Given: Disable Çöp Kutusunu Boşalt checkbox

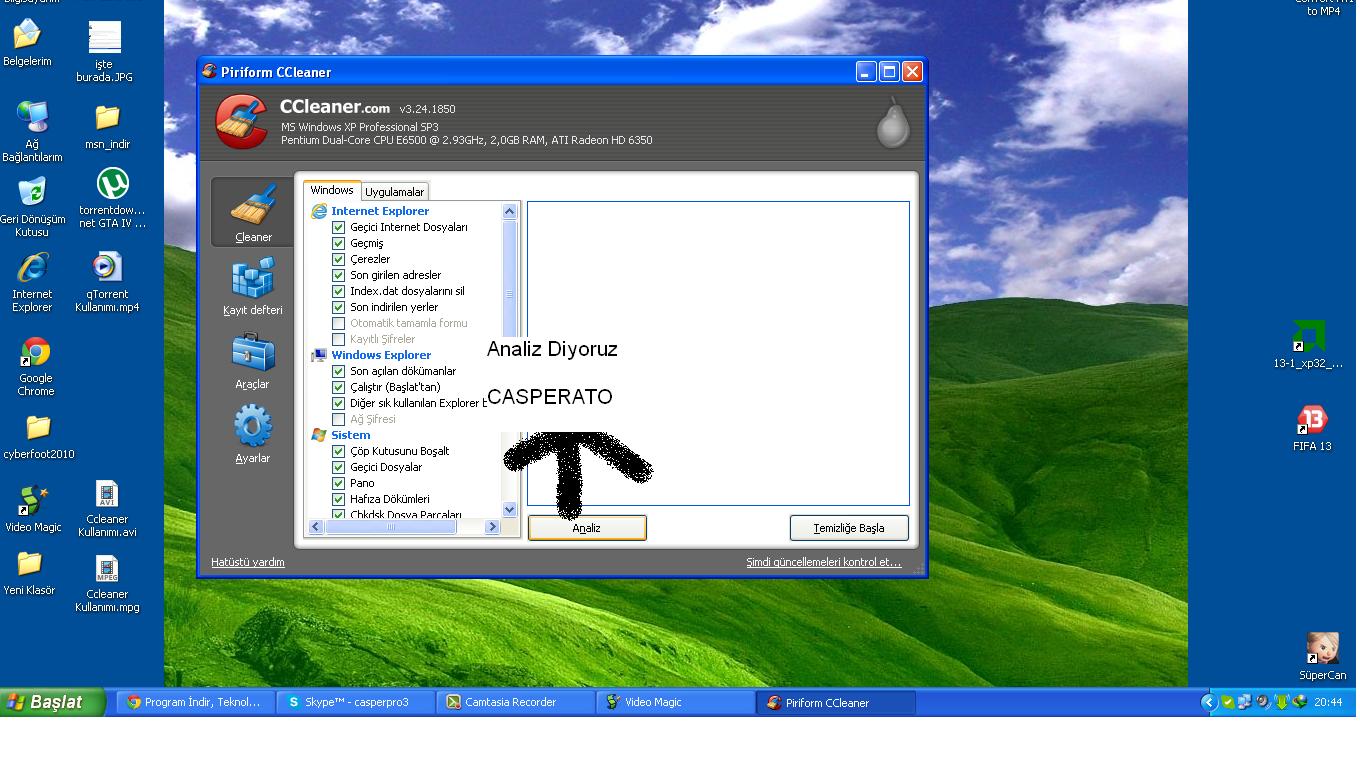Looking at the screenshot, I should tap(339, 451).
